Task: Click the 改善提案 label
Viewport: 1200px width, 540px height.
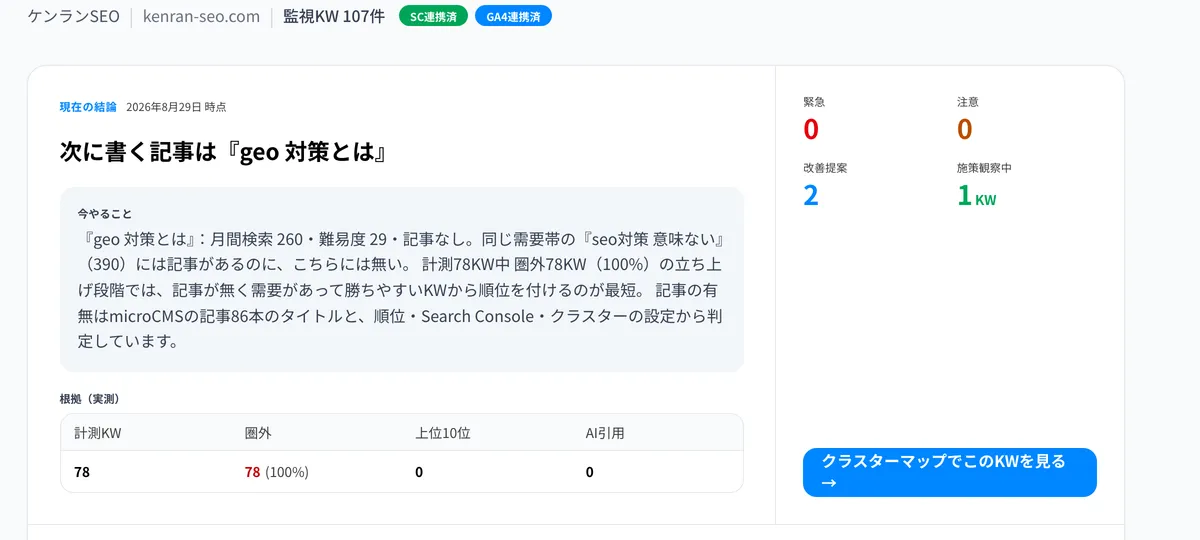Action: pyautogui.click(x=825, y=168)
